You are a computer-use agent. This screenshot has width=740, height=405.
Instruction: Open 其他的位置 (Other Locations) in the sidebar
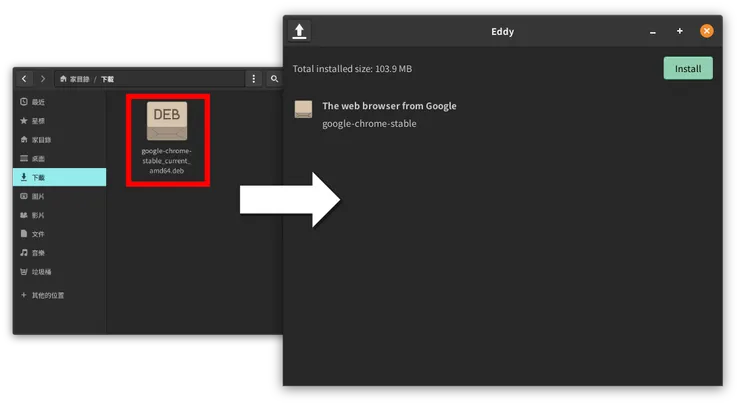click(x=59, y=295)
